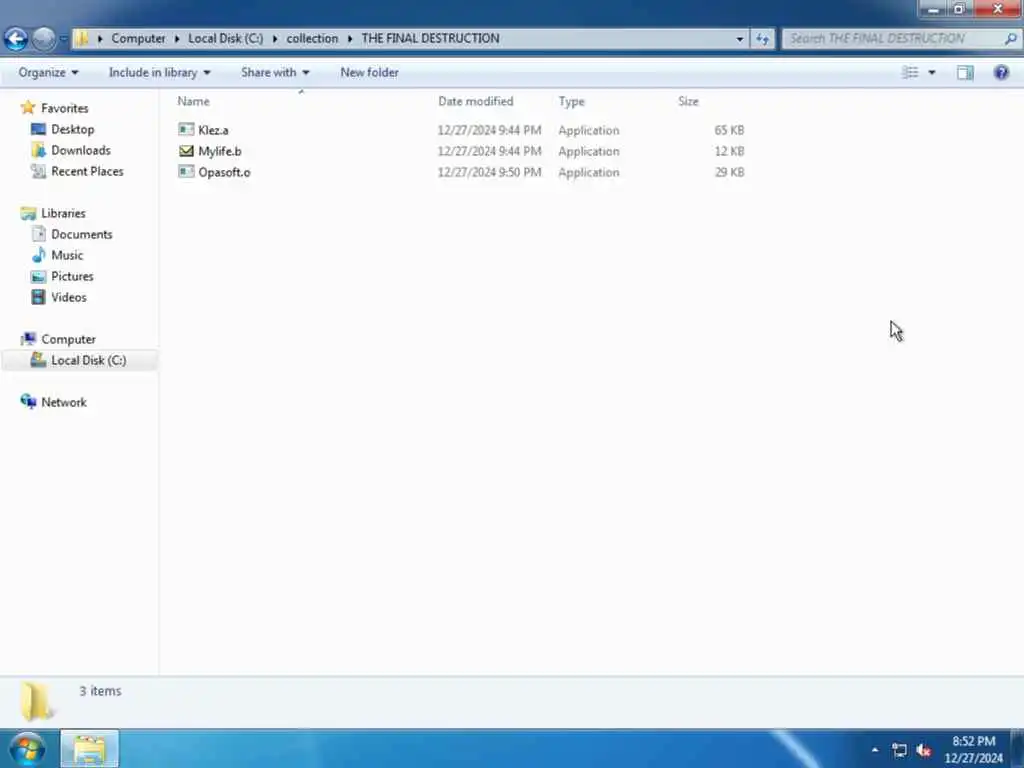Navigate to Computer in the address breadcrumb
The image size is (1024, 768).
tap(138, 39)
